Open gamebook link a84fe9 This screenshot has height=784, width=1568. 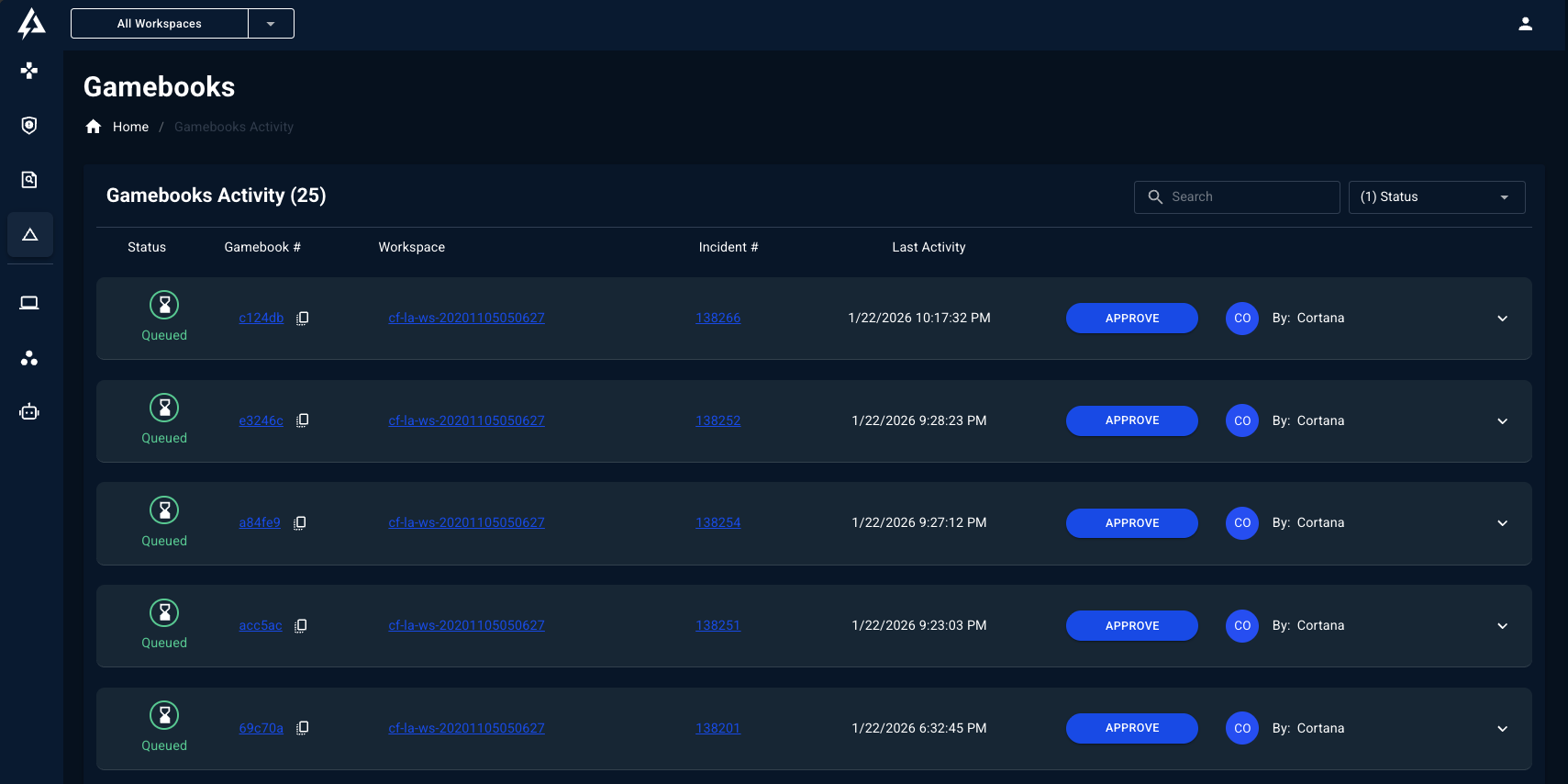click(x=260, y=522)
